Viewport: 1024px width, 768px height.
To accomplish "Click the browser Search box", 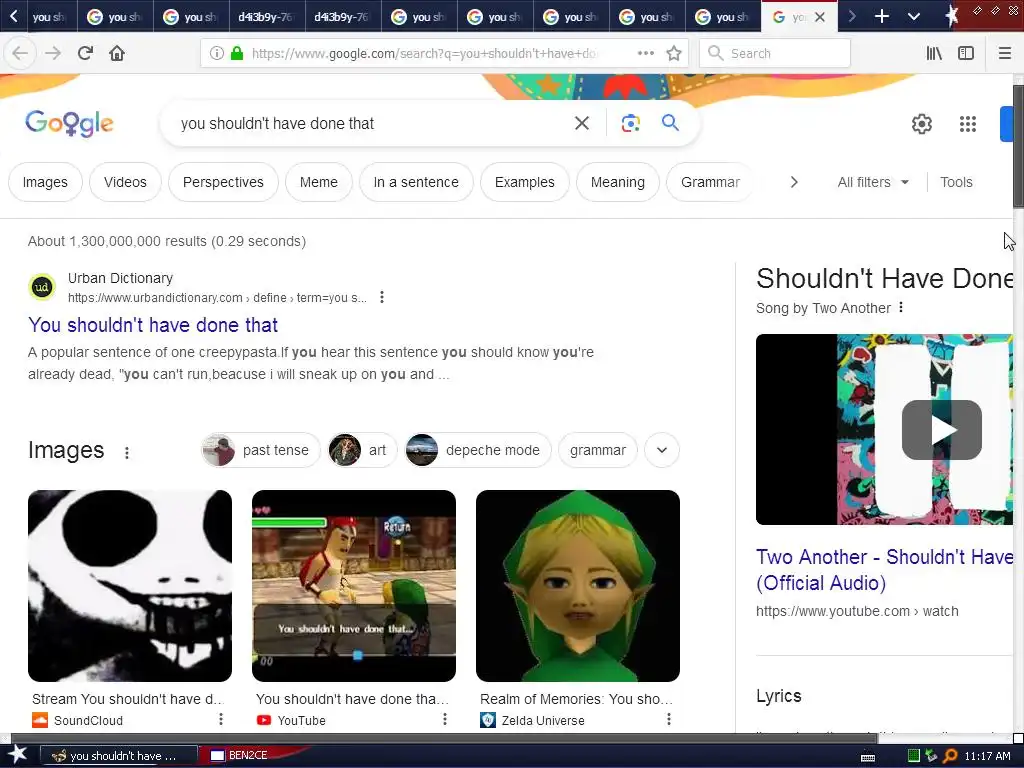I will [775, 53].
